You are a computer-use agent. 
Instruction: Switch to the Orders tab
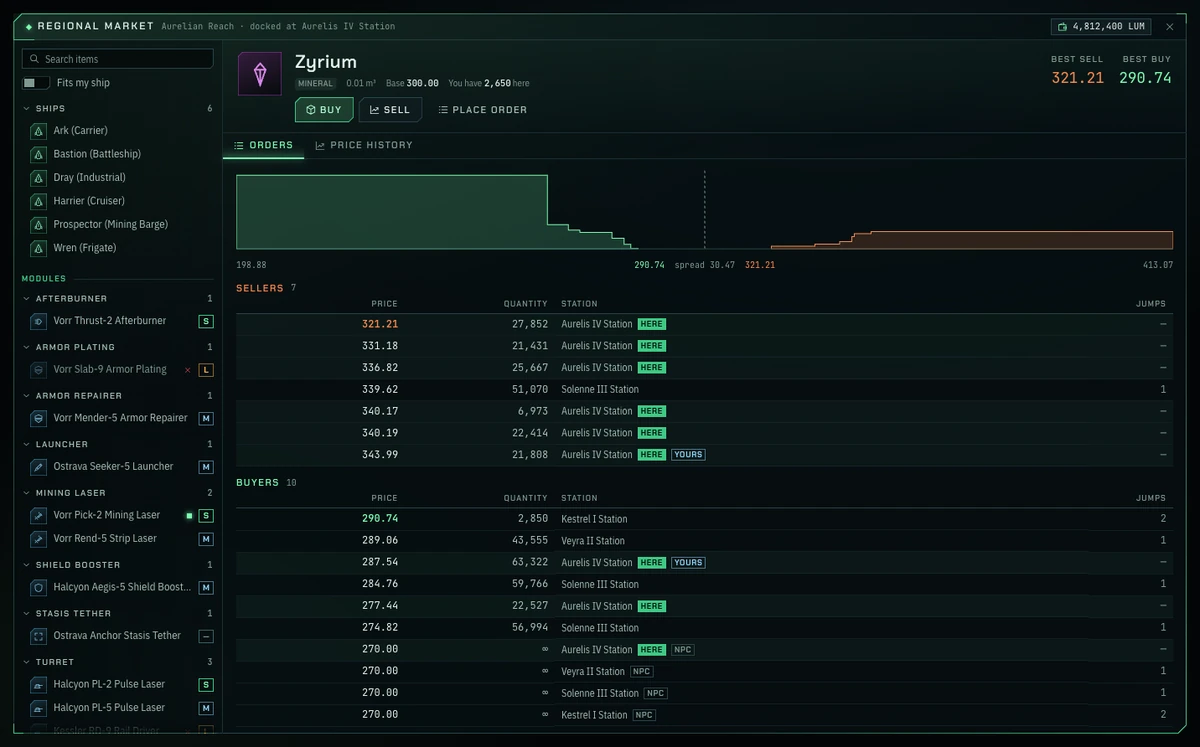pyautogui.click(x=264, y=145)
